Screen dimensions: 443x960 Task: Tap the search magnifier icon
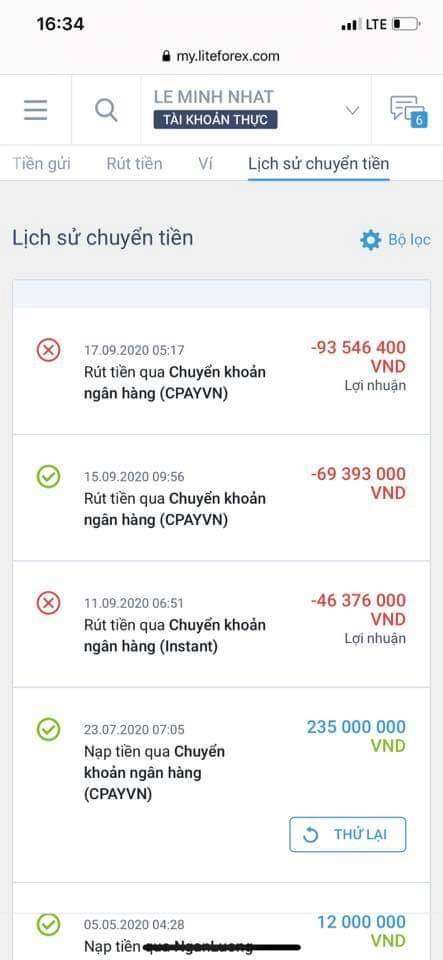tap(106, 110)
